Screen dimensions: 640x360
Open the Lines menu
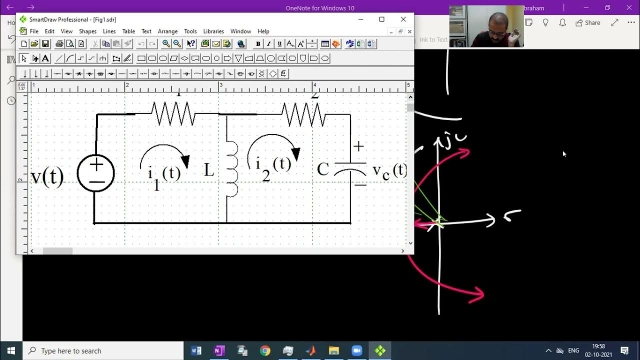109,31
